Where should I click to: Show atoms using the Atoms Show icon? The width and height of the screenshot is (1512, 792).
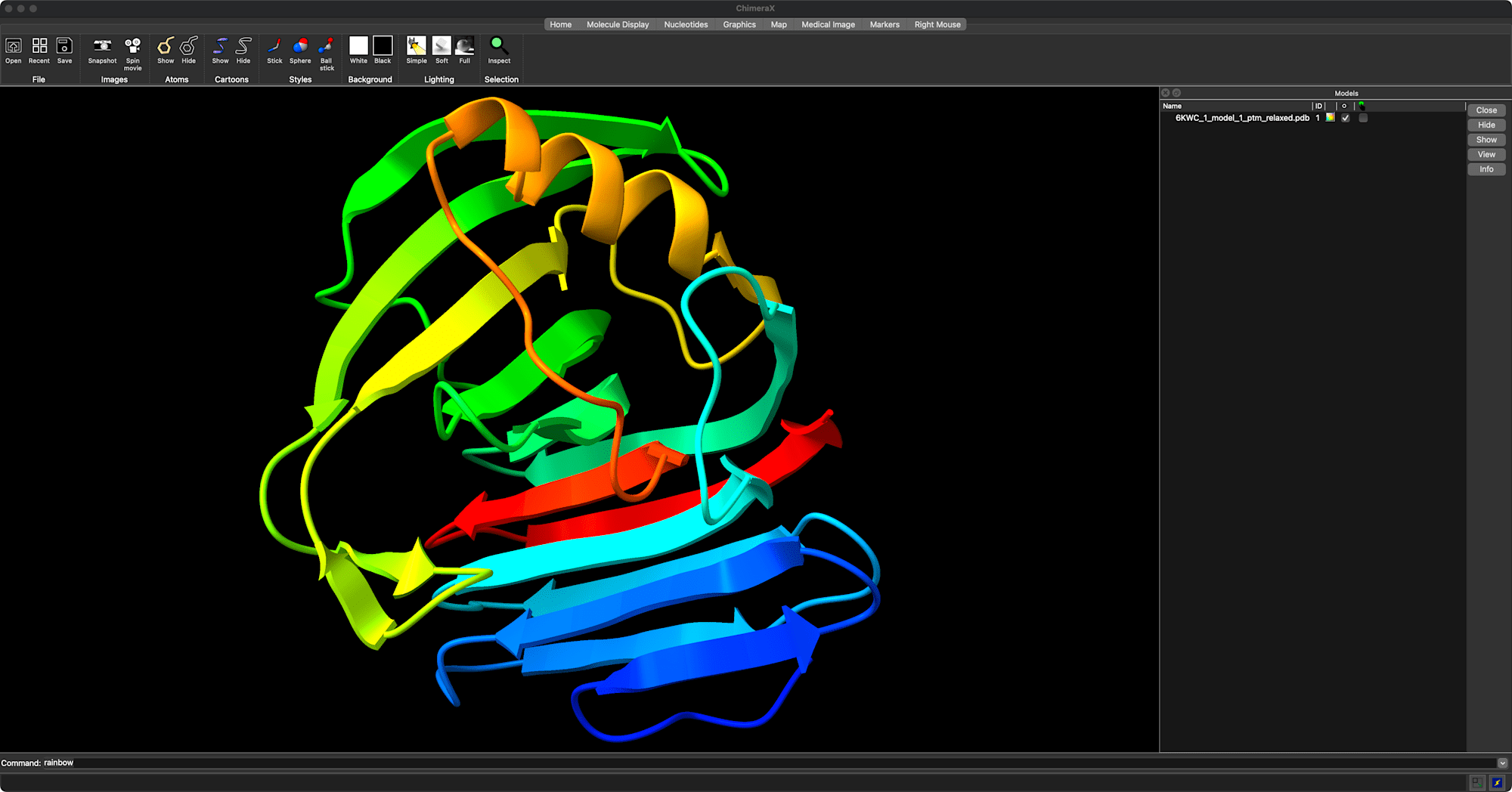click(166, 46)
